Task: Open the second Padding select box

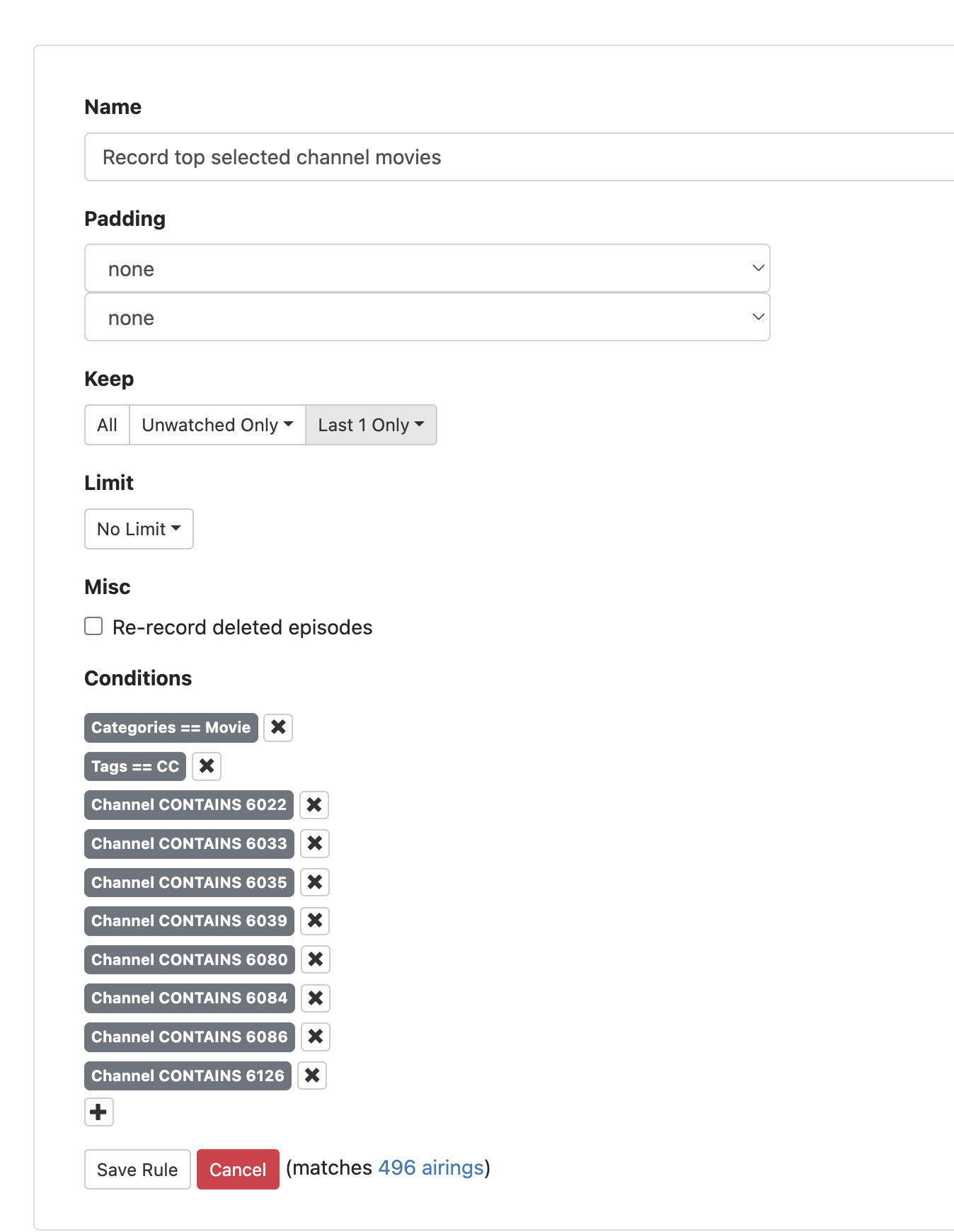Action: pyautogui.click(x=427, y=318)
